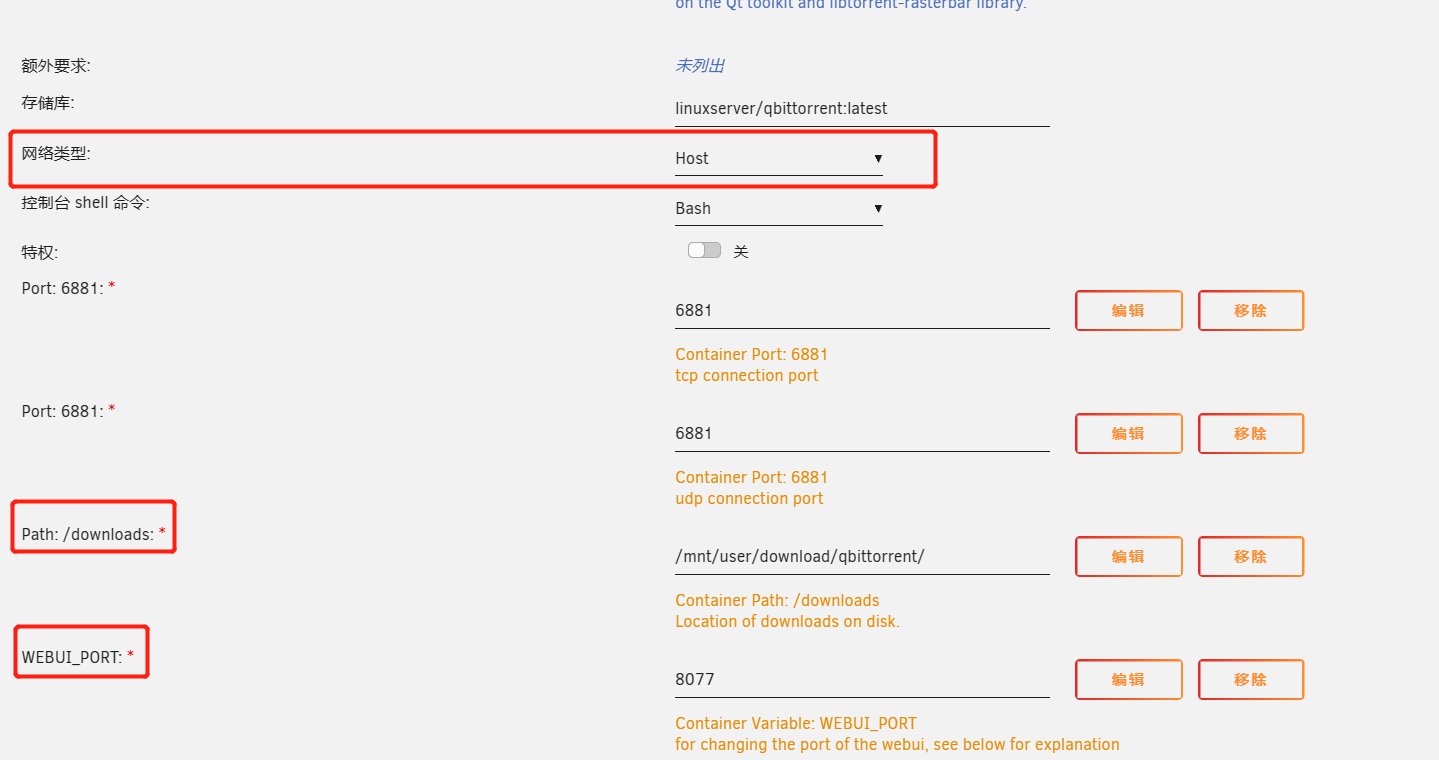This screenshot has height=760, width=1439.
Task: Click 移除 next to the downloads path
Action: 1250,556
